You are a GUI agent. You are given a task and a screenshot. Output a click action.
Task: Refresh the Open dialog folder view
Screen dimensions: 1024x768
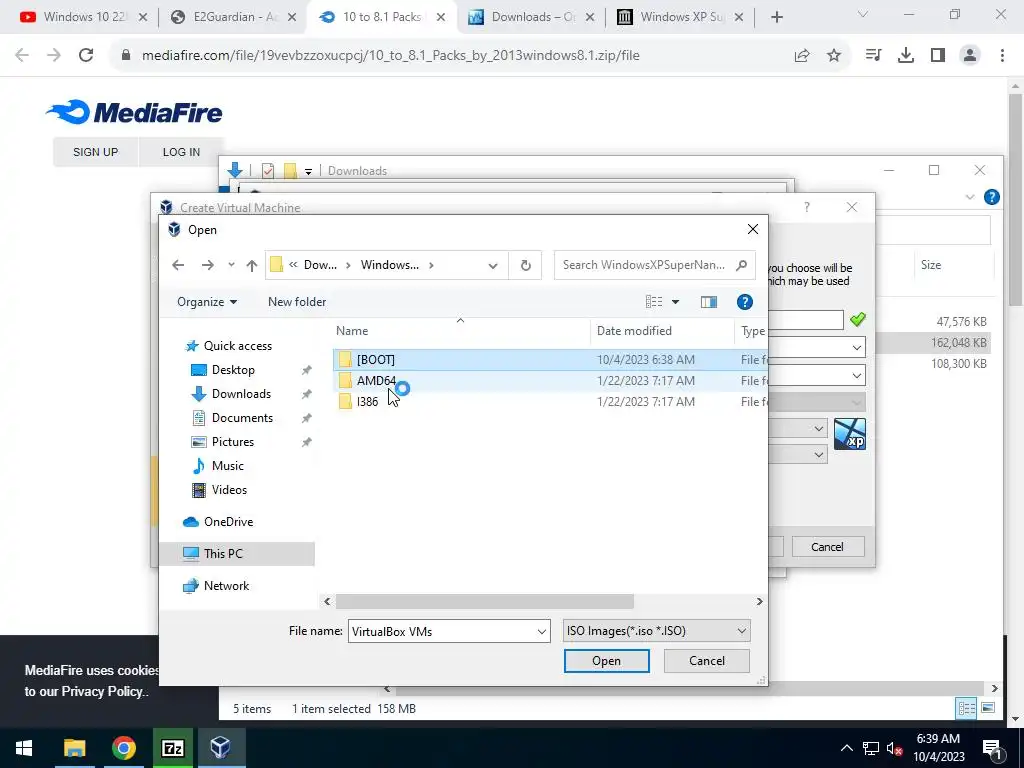(x=525, y=265)
